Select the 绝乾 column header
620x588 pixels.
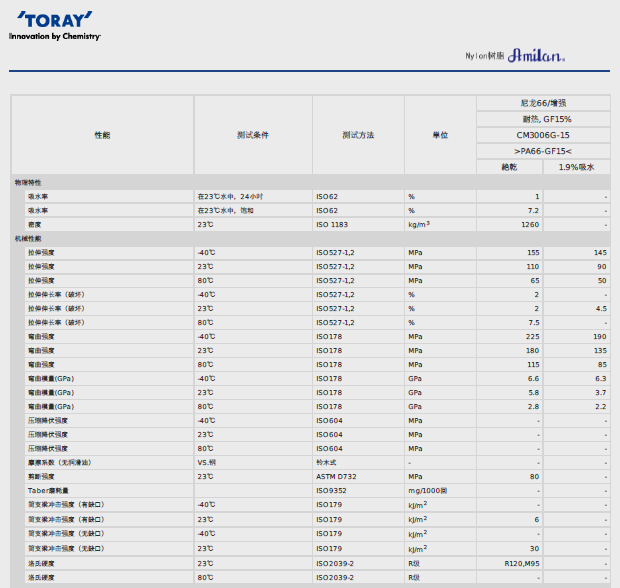pos(510,167)
